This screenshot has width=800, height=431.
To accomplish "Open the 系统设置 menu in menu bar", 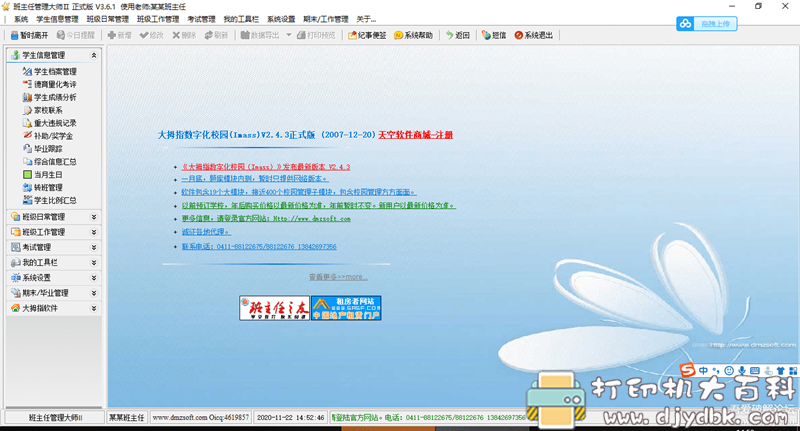I will tap(281, 19).
